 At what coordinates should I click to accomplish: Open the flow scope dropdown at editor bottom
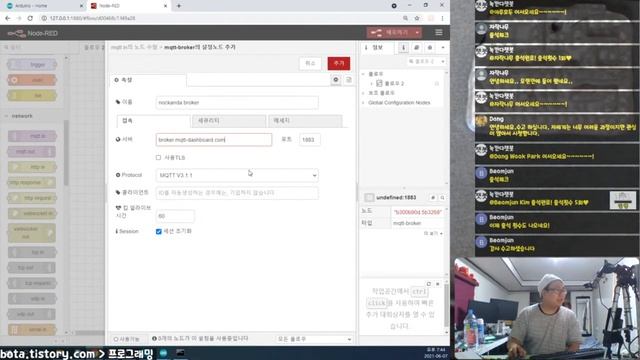(314, 339)
